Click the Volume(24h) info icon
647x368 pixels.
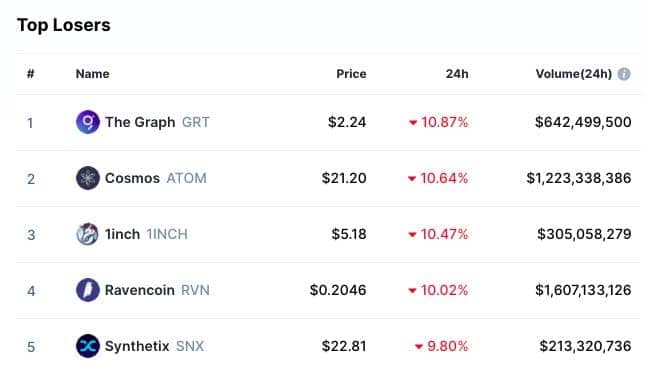[624, 74]
